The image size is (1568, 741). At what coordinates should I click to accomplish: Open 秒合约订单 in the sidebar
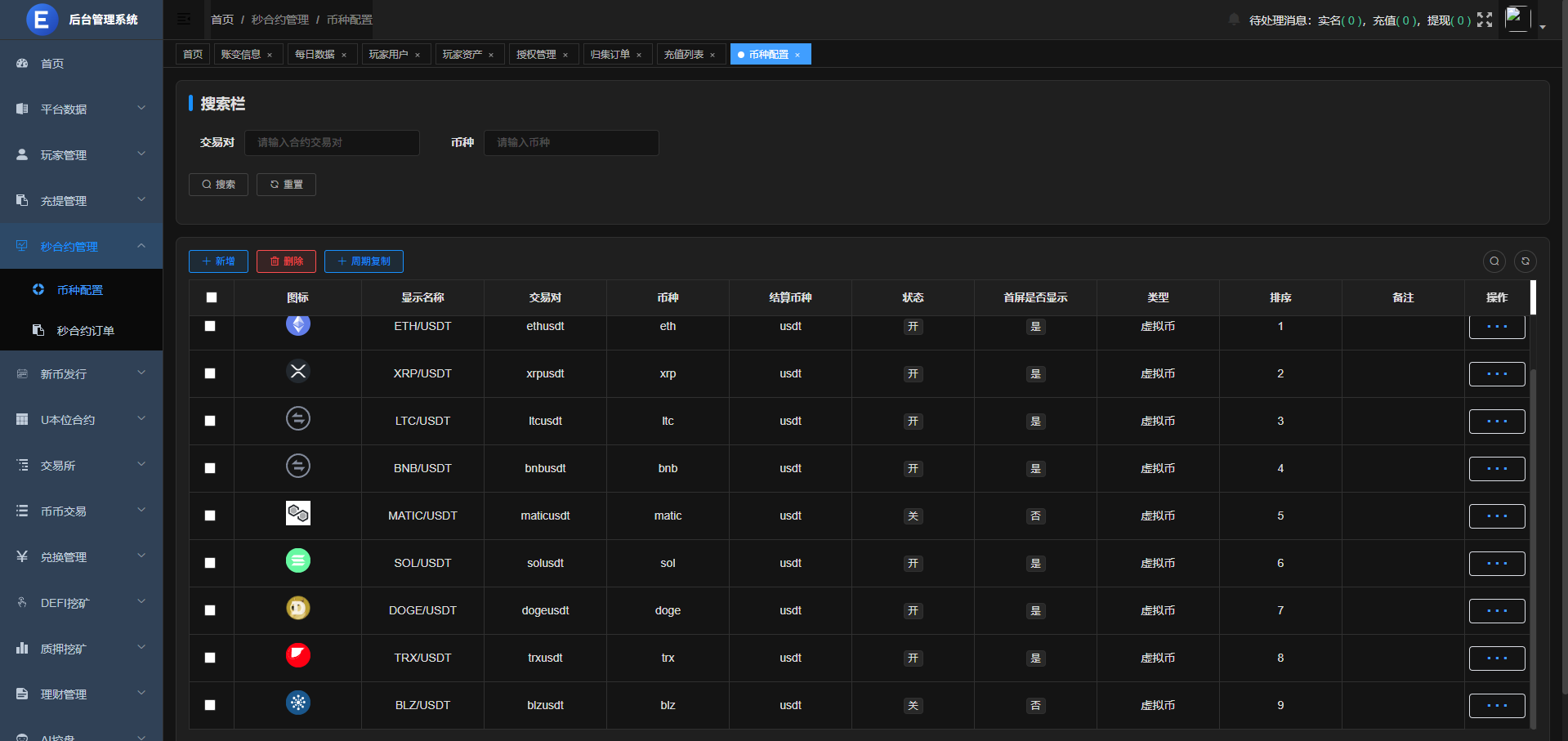(85, 331)
